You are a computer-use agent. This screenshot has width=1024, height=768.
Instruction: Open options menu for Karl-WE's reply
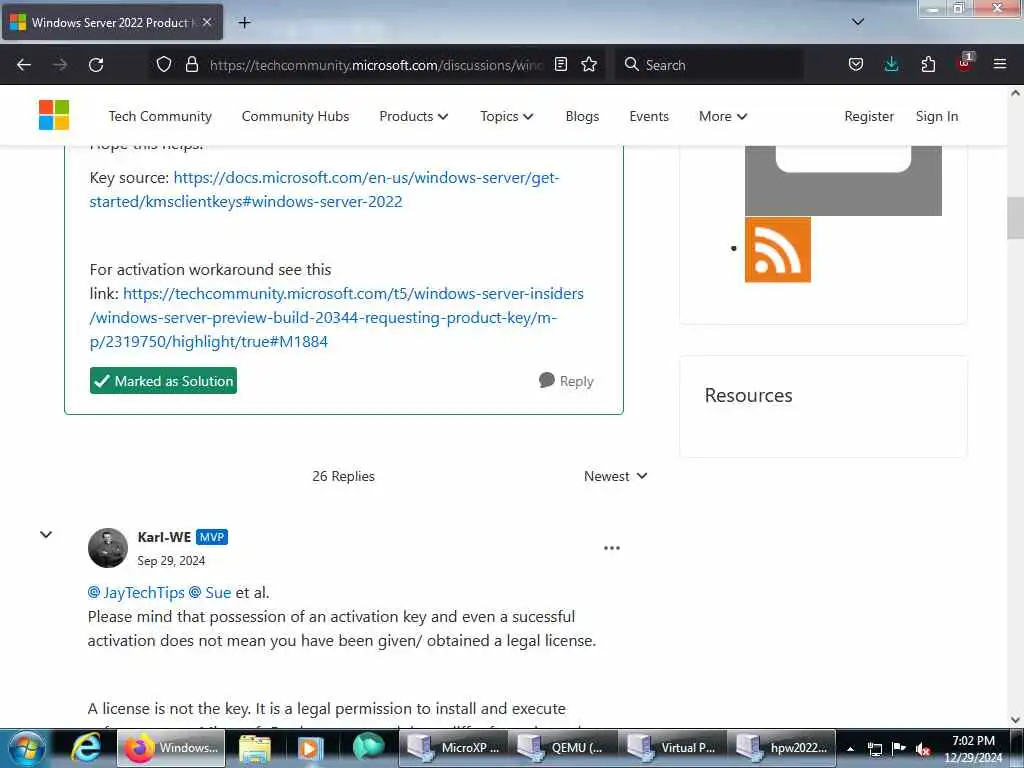click(612, 548)
